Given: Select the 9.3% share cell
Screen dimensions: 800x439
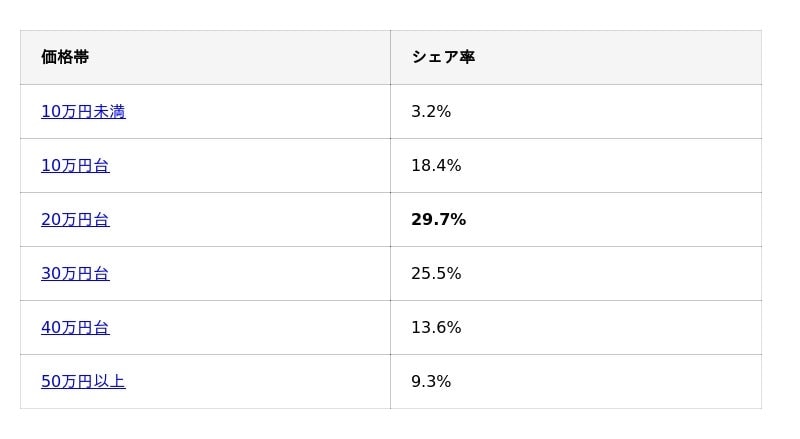Looking at the screenshot, I should 431,382.
